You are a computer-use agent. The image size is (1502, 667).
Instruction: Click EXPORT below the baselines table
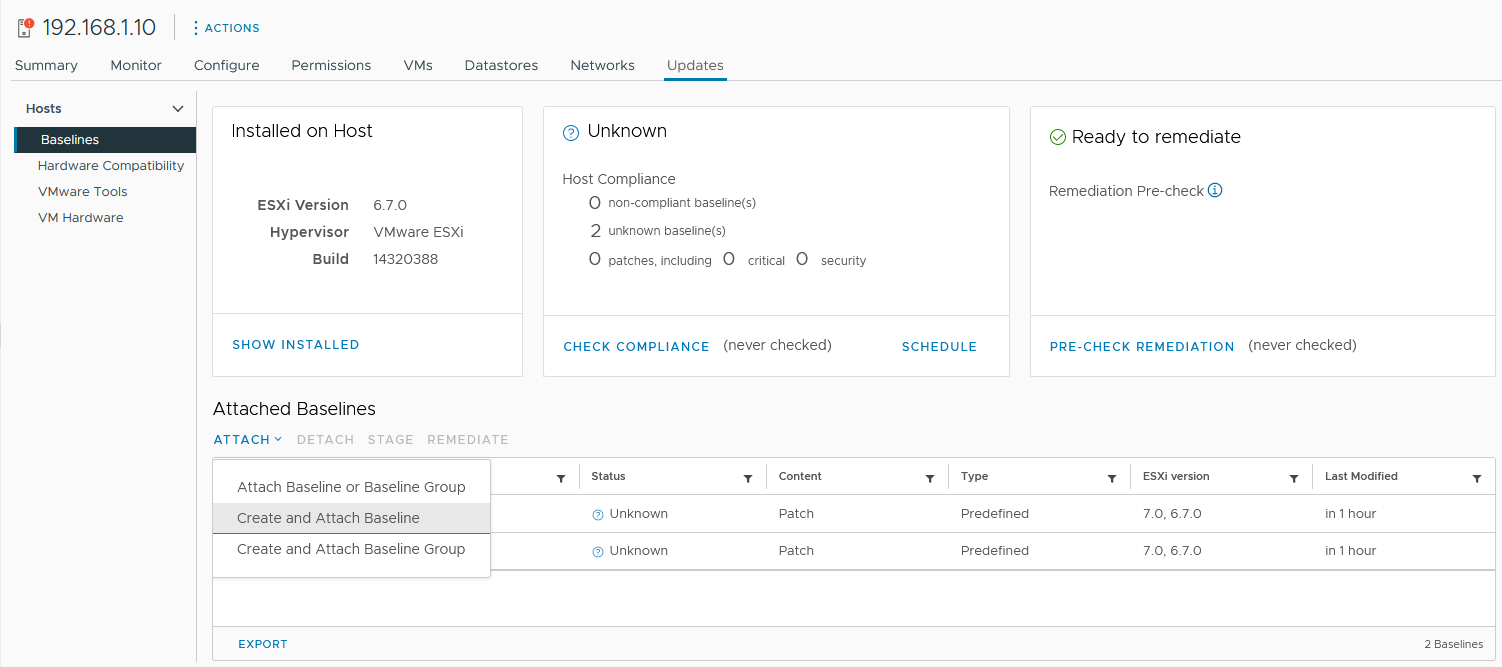click(x=263, y=644)
